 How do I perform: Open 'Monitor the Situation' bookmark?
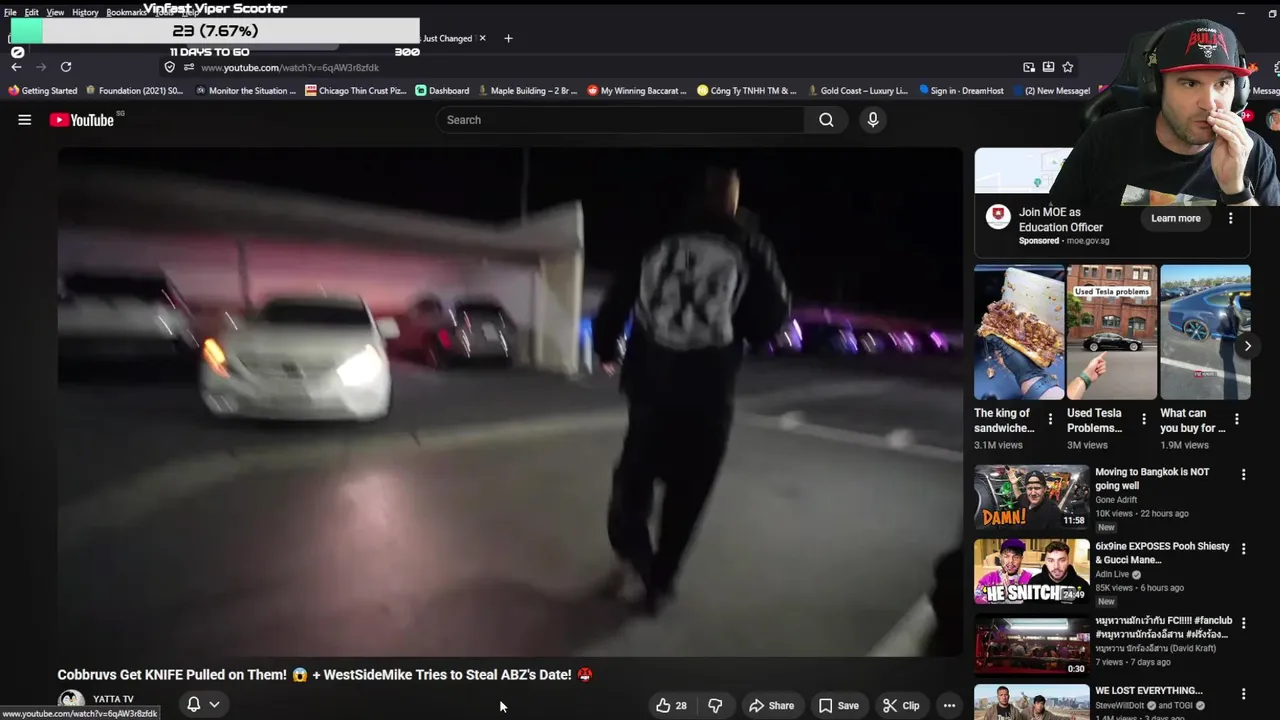click(x=245, y=90)
